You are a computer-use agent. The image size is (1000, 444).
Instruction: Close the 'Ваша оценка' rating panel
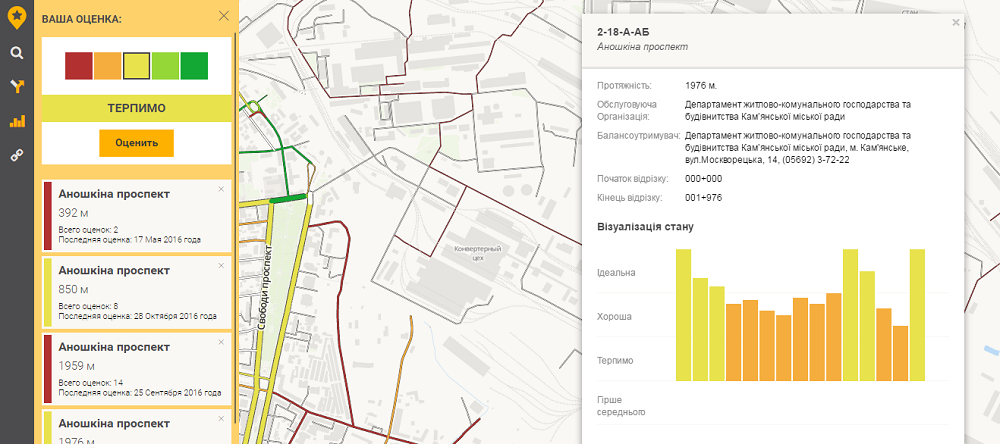coord(223,16)
